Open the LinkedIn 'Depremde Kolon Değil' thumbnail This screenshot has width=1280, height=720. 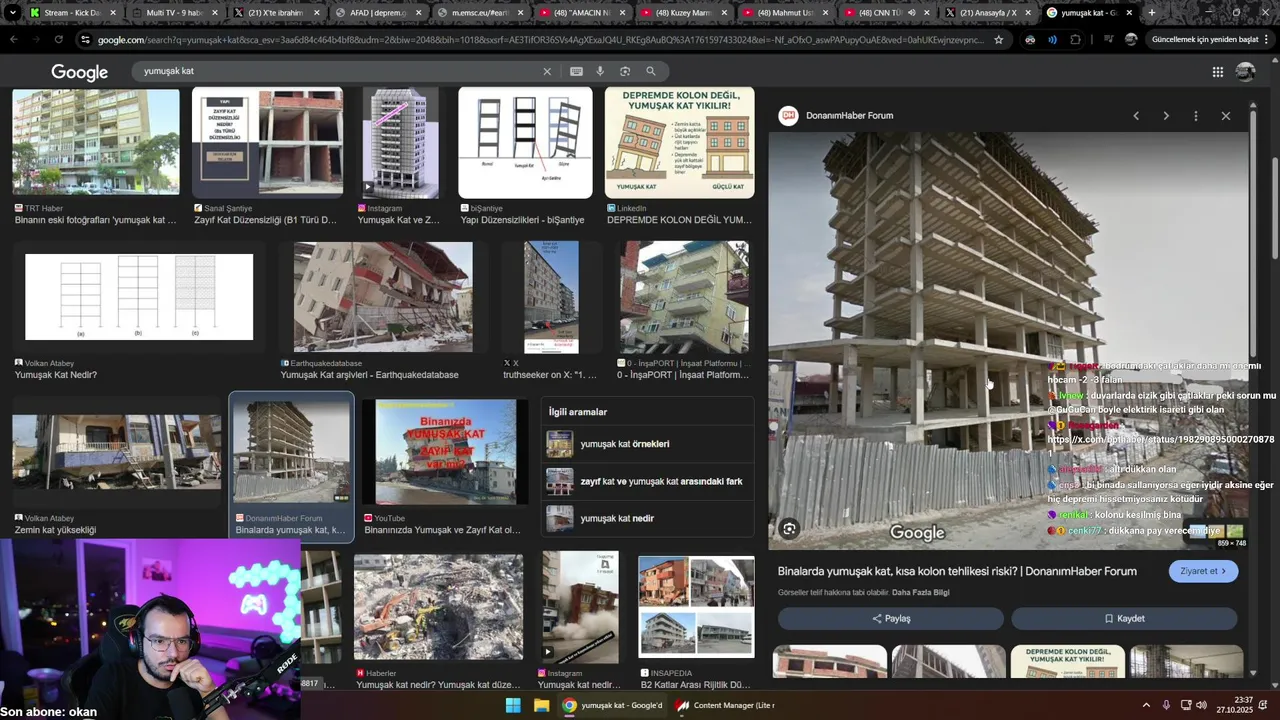pyautogui.click(x=679, y=142)
